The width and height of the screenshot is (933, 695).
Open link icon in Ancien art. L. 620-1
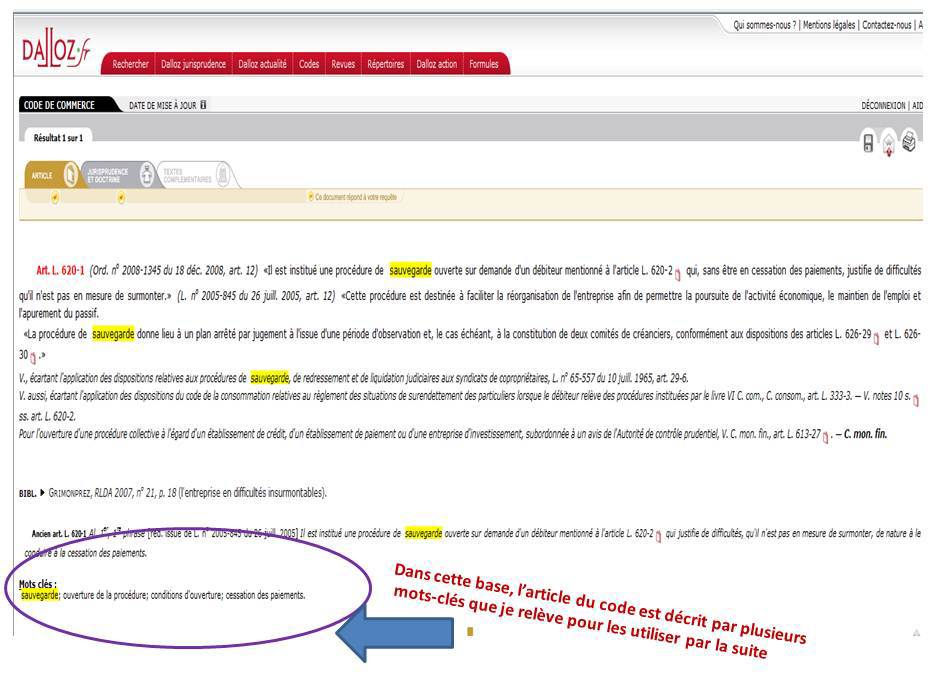[x=658, y=535]
